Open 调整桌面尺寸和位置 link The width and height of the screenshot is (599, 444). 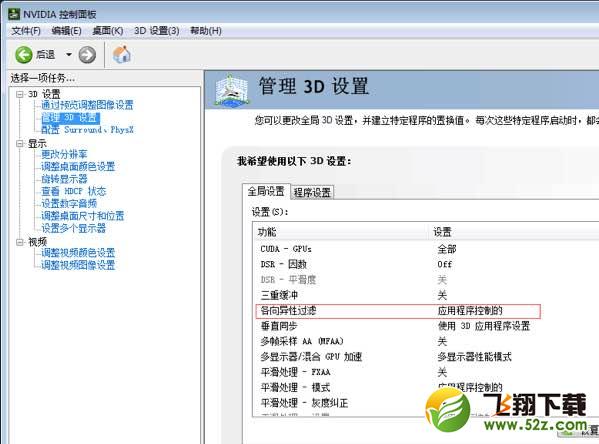coord(83,216)
